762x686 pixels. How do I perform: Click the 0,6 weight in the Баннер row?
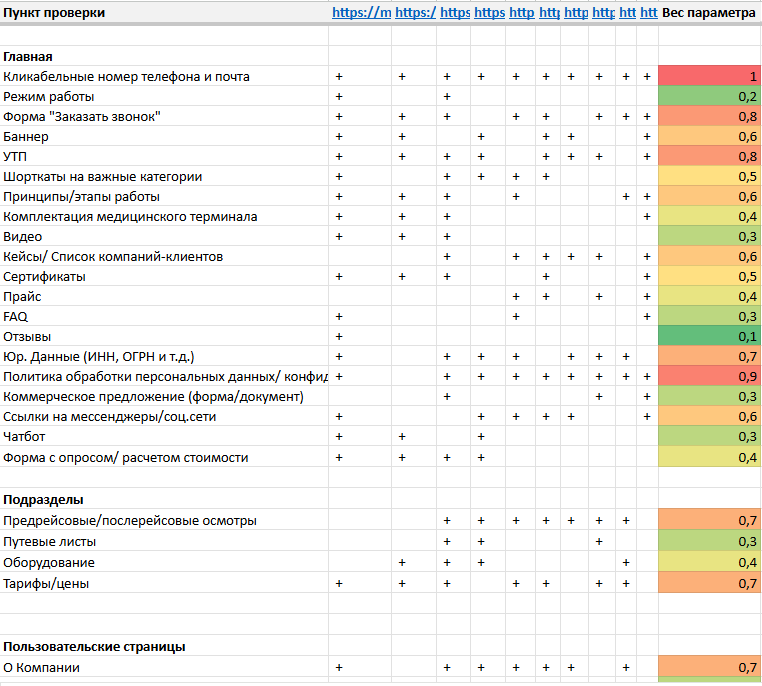(710, 136)
